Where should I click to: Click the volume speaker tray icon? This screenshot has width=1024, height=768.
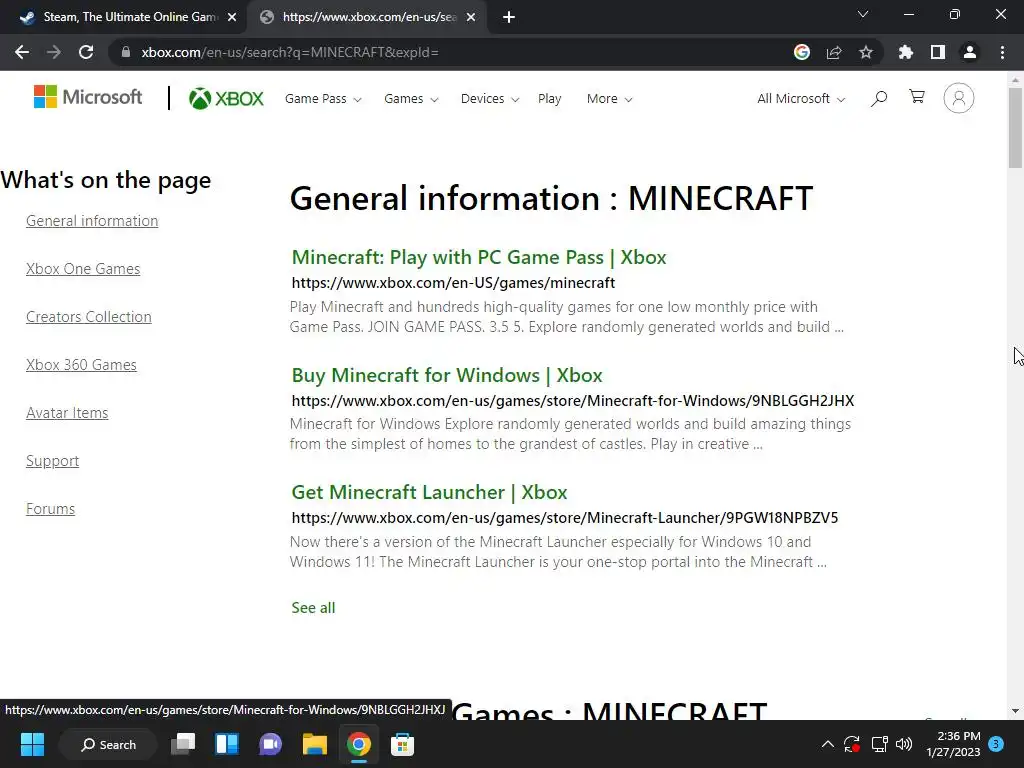tap(904, 744)
